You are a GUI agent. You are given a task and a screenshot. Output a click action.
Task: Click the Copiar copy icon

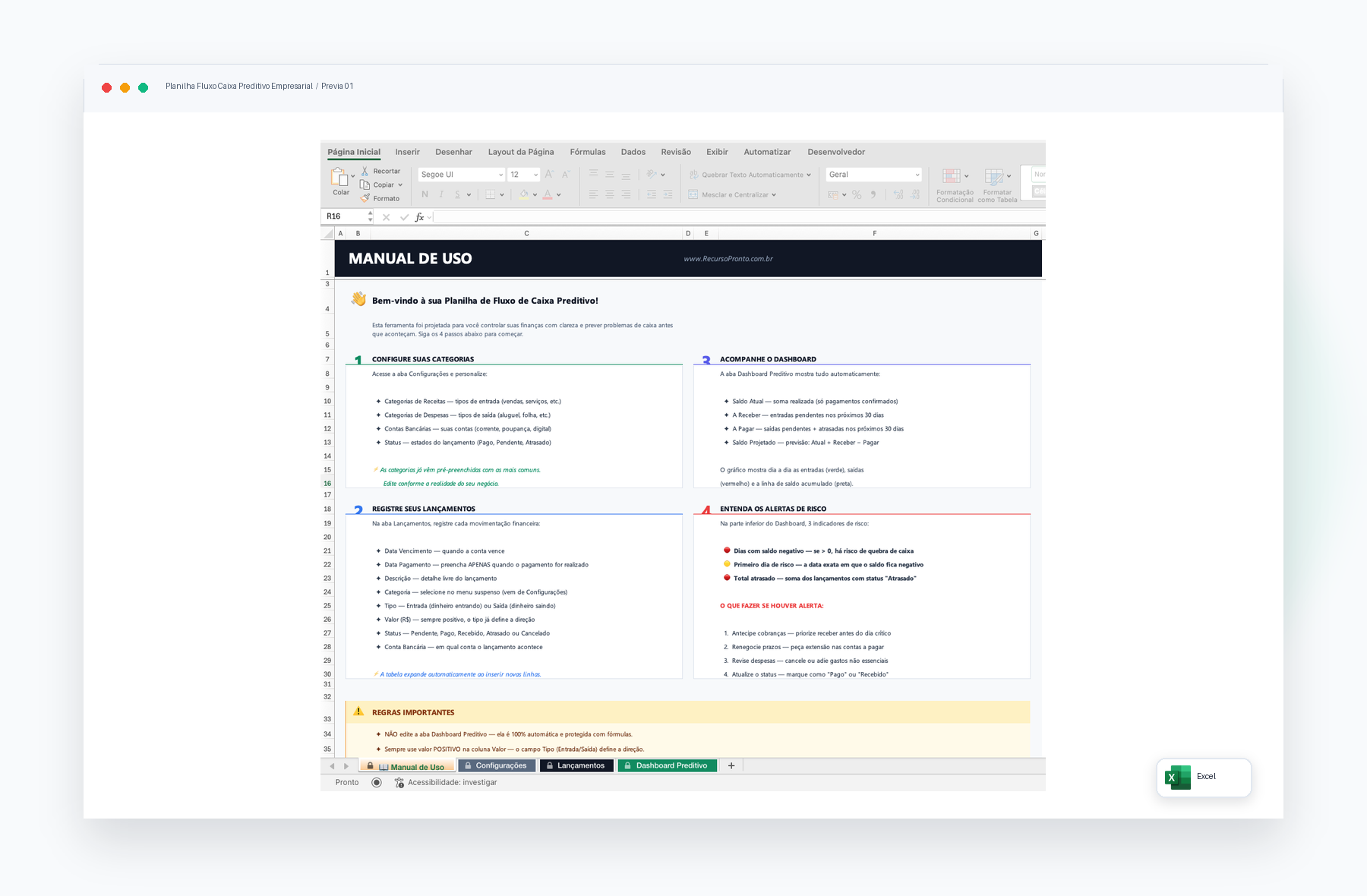[365, 185]
